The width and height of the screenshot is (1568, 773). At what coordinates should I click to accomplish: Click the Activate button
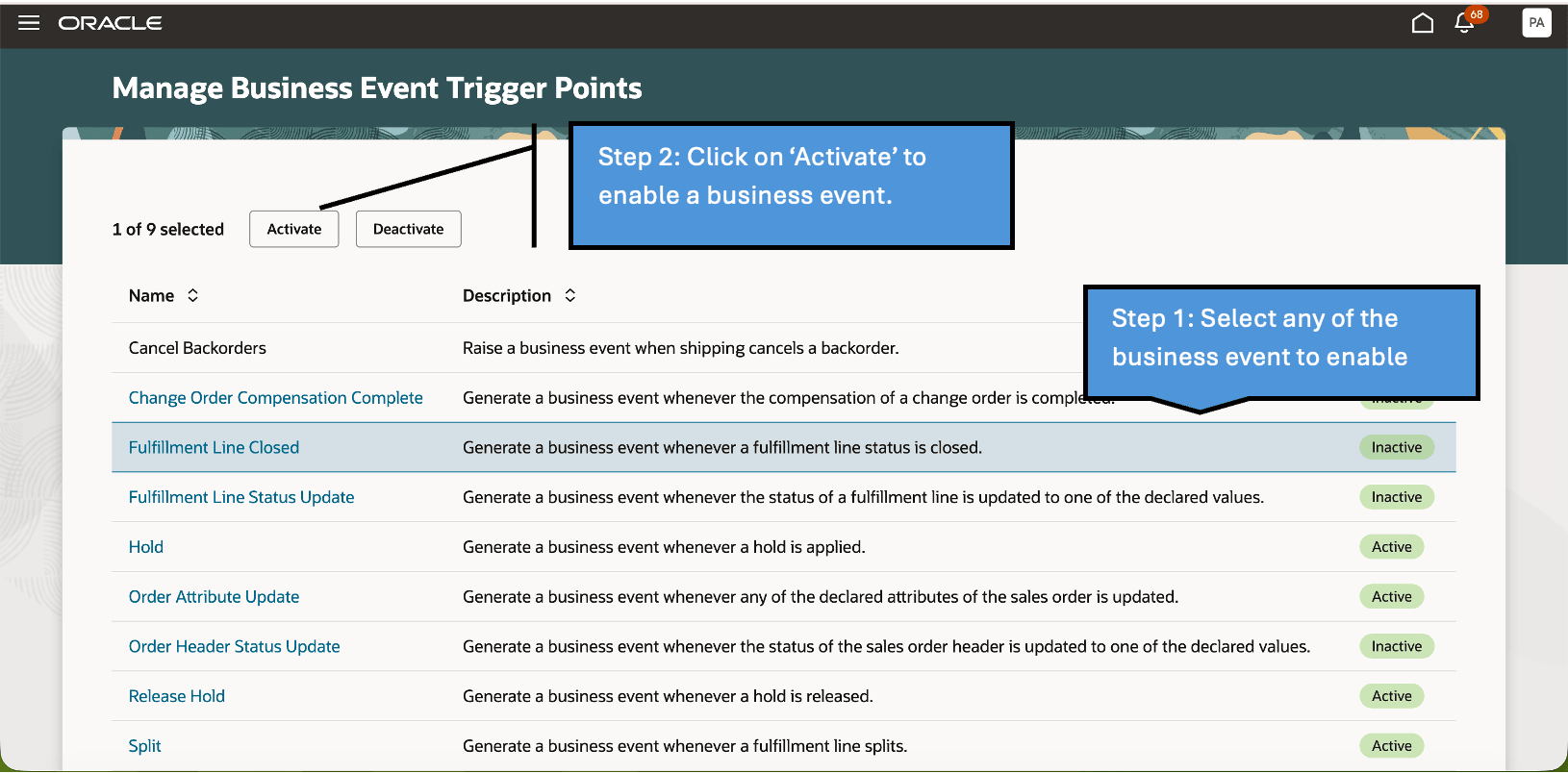(294, 229)
